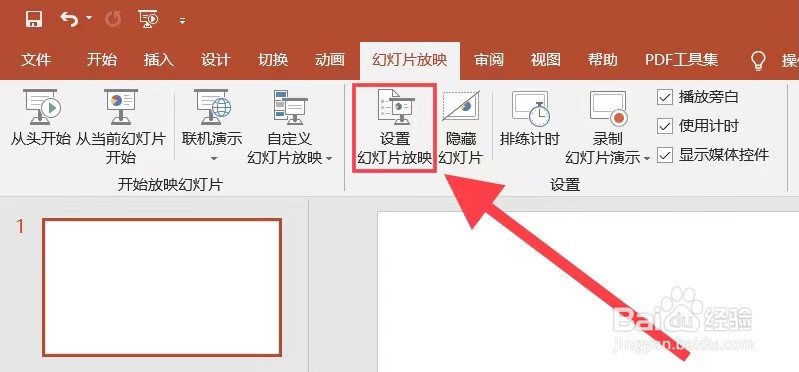Switch to the 视图 tab

point(545,60)
